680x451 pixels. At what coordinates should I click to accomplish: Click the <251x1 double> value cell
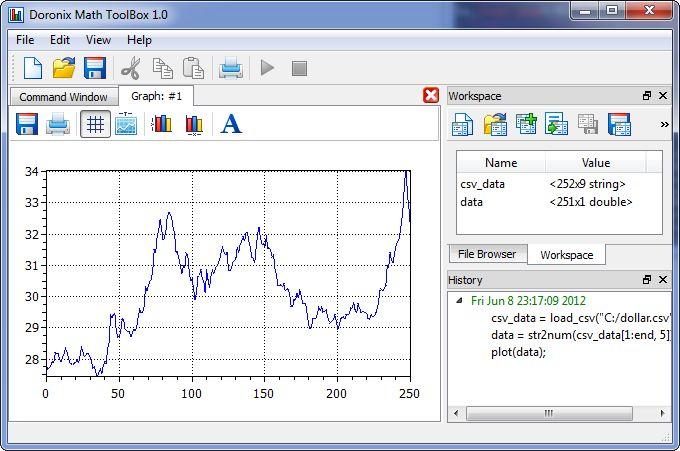[x=591, y=202]
